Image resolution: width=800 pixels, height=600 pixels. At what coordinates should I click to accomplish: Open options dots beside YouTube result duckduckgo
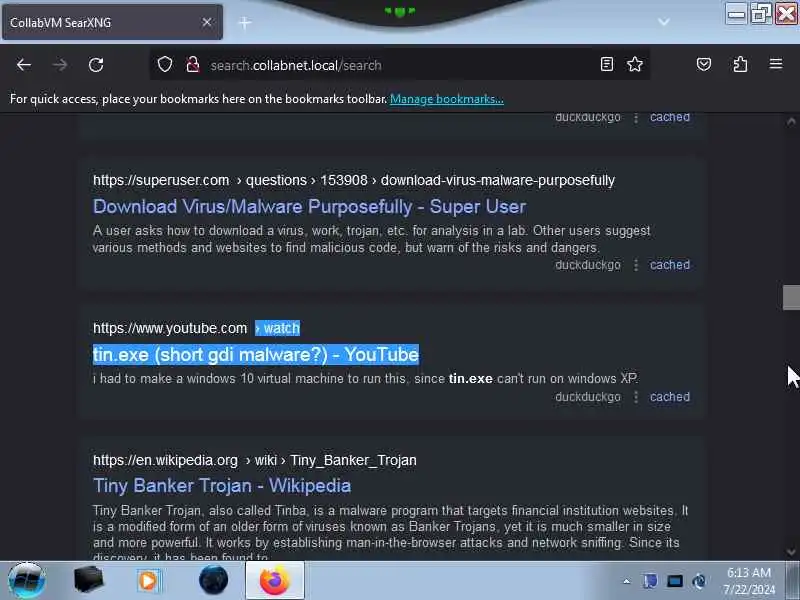tap(636, 397)
